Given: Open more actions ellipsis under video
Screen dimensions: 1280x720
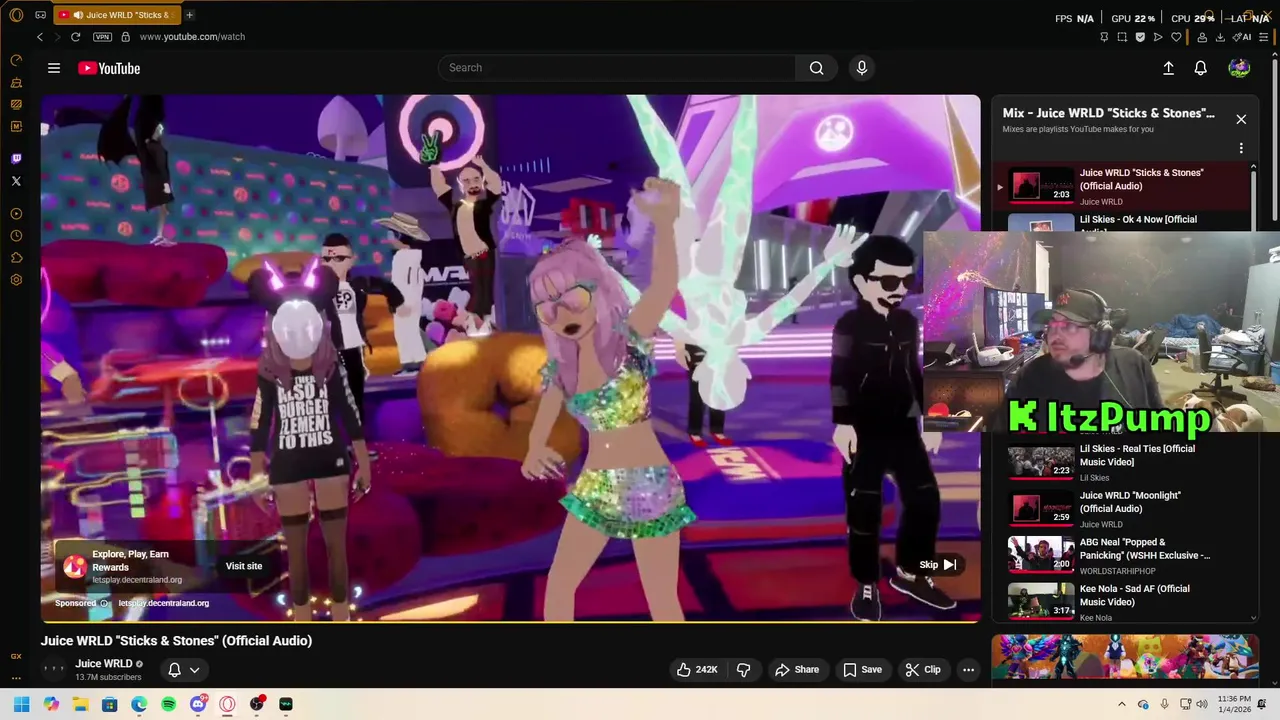Looking at the screenshot, I should 968,670.
